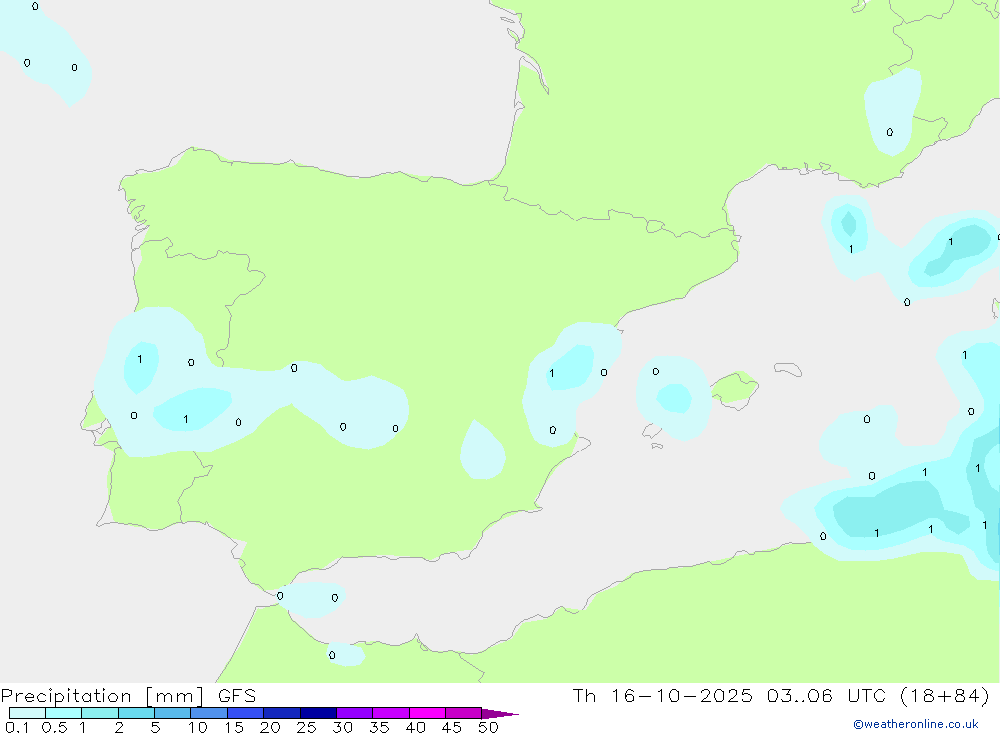The image size is (1000, 733).
Task: Click the date text '16-10-2025'
Action: coord(682,695)
